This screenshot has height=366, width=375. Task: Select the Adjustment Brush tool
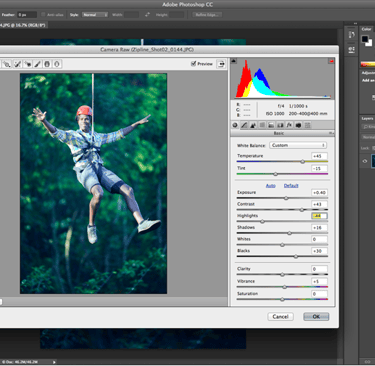pos(37,64)
